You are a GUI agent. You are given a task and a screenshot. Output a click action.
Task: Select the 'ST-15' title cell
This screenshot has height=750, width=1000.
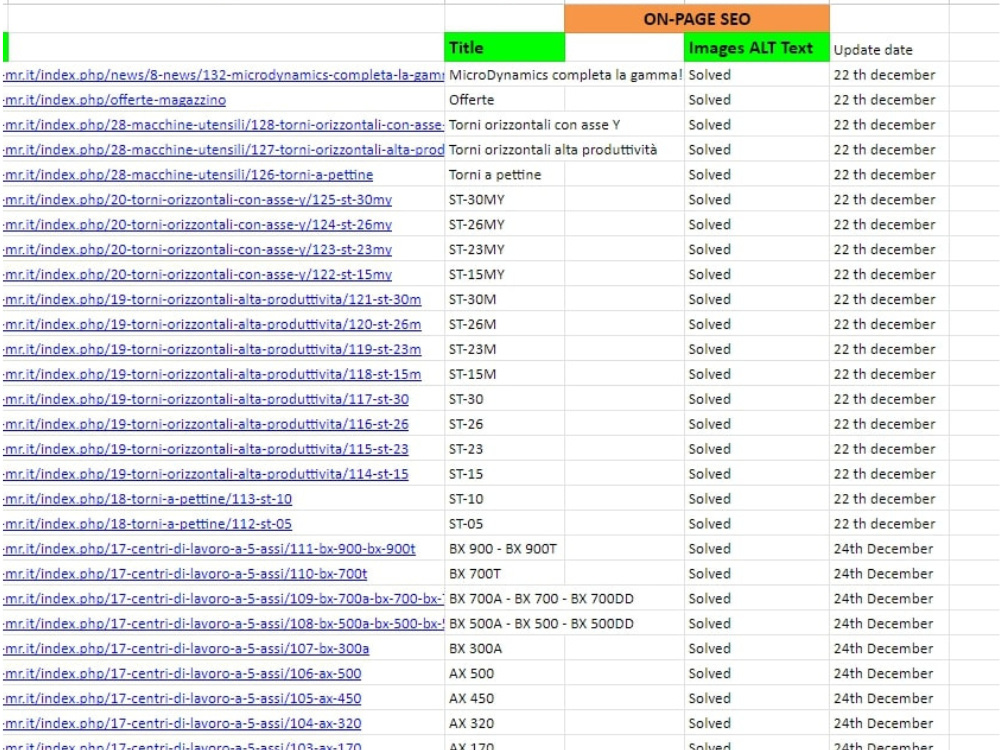point(504,474)
